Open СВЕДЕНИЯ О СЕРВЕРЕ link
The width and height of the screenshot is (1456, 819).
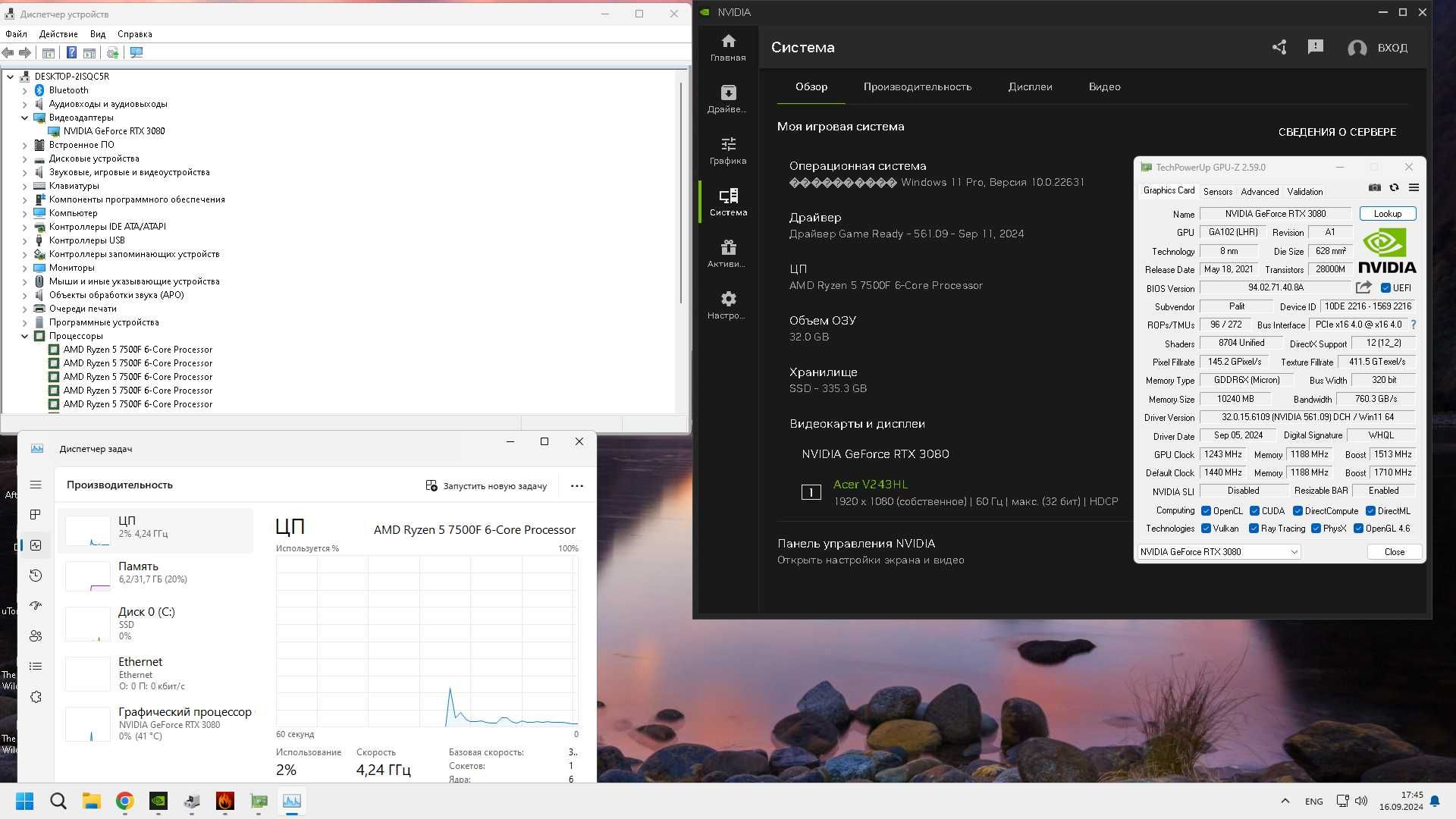click(x=1337, y=132)
